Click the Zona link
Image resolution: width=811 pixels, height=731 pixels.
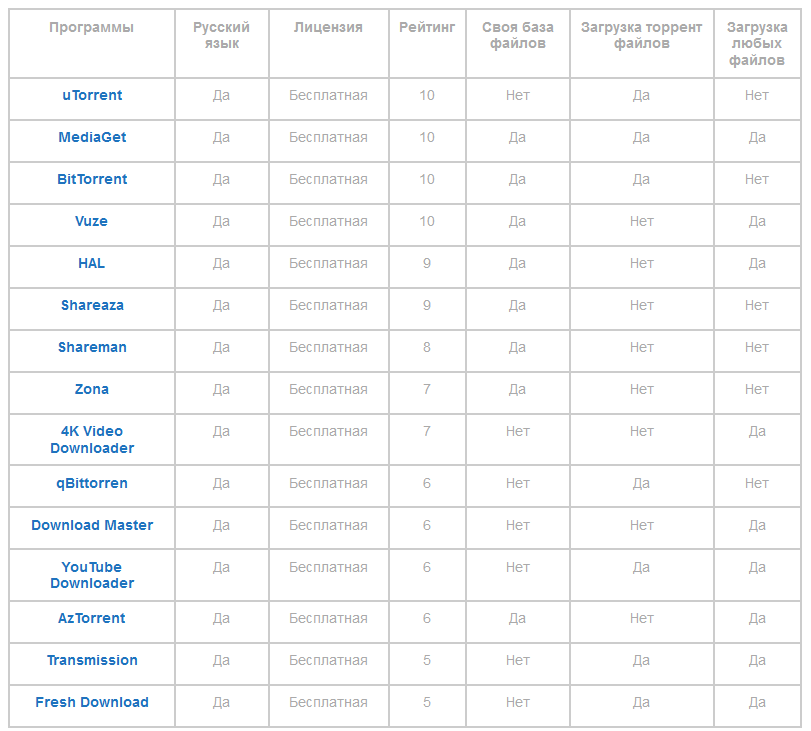click(92, 389)
